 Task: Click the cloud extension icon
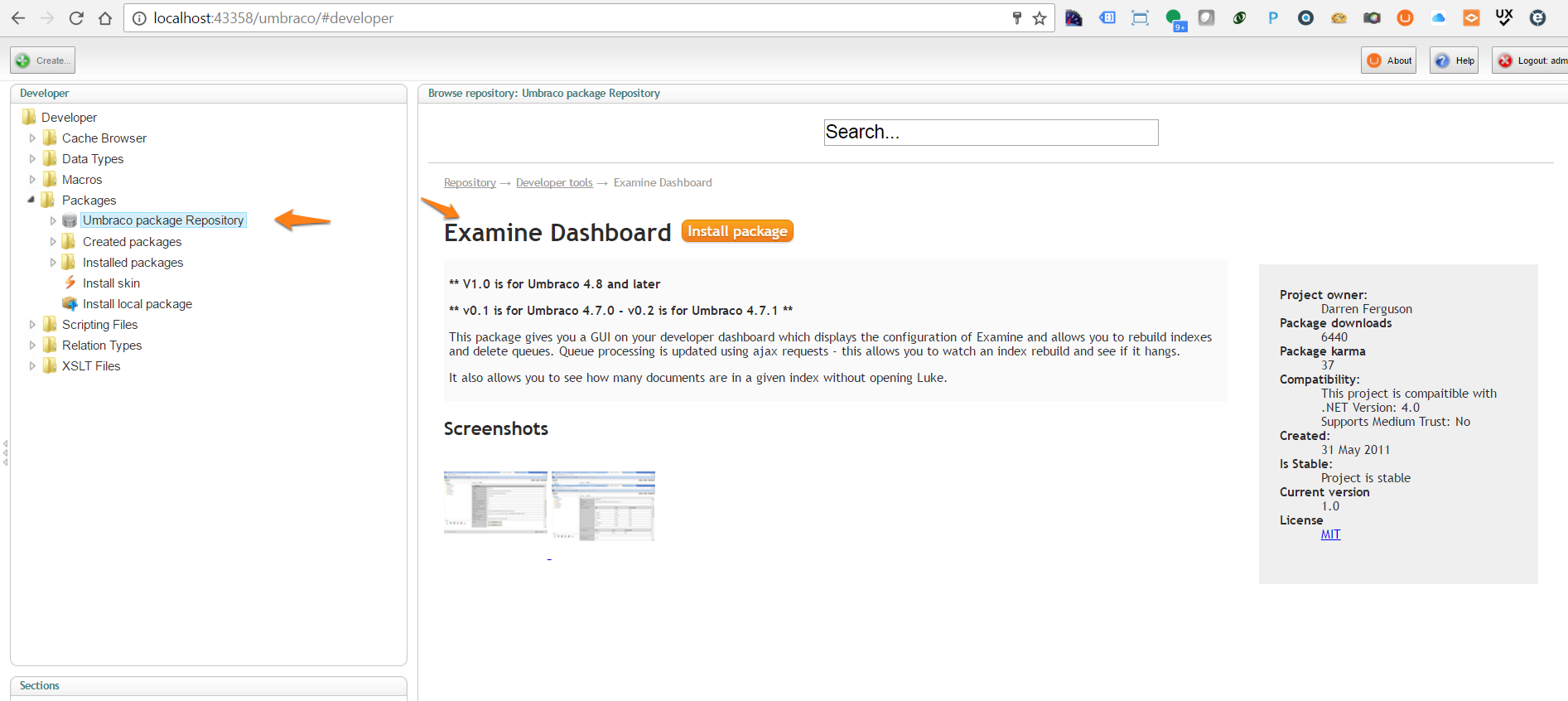tap(1439, 17)
